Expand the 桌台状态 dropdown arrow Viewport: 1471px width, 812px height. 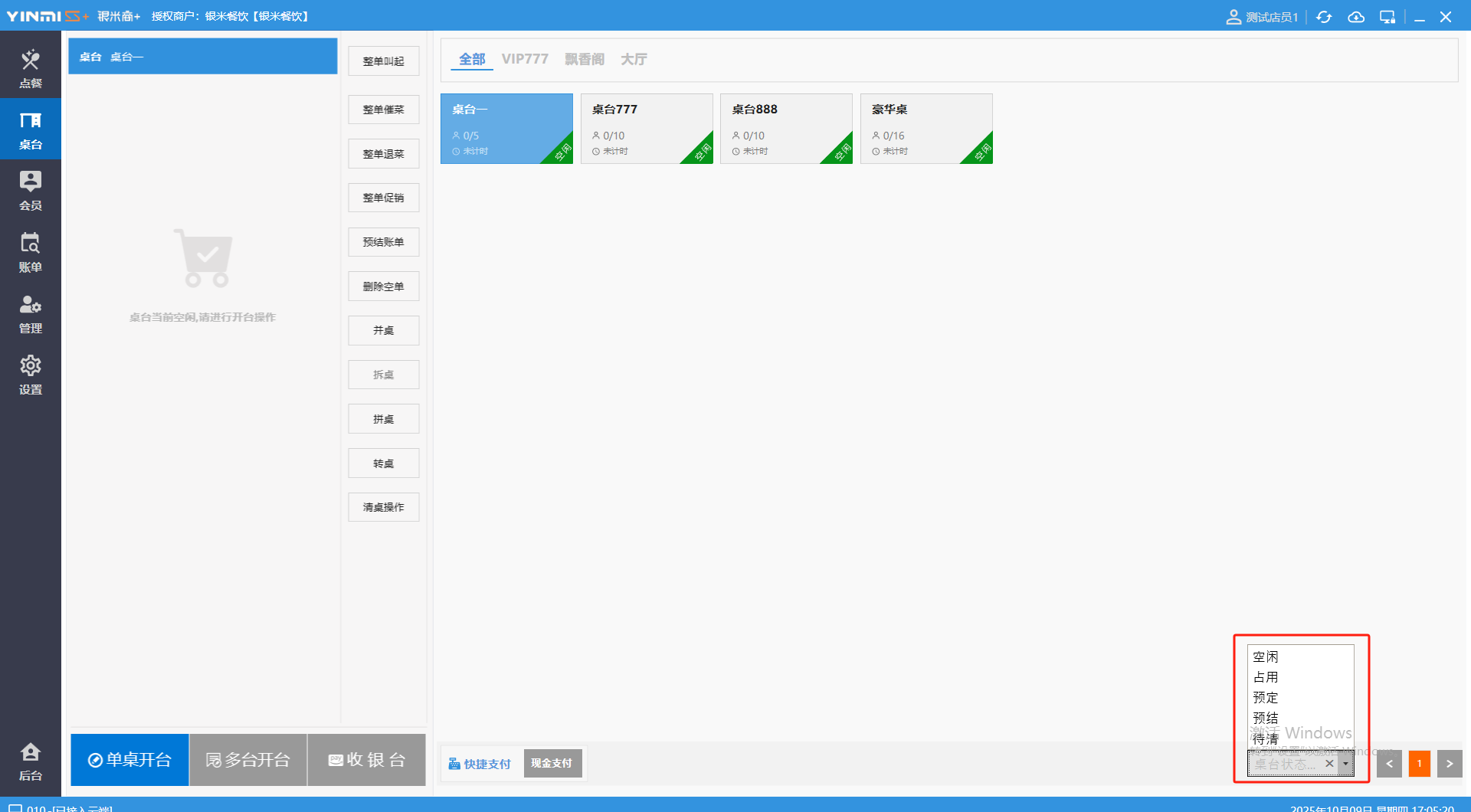tap(1345, 764)
